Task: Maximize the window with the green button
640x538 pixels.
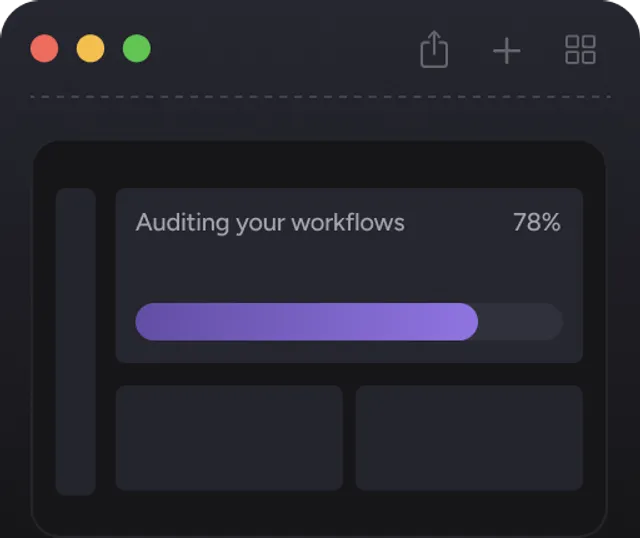Action: coord(137,48)
